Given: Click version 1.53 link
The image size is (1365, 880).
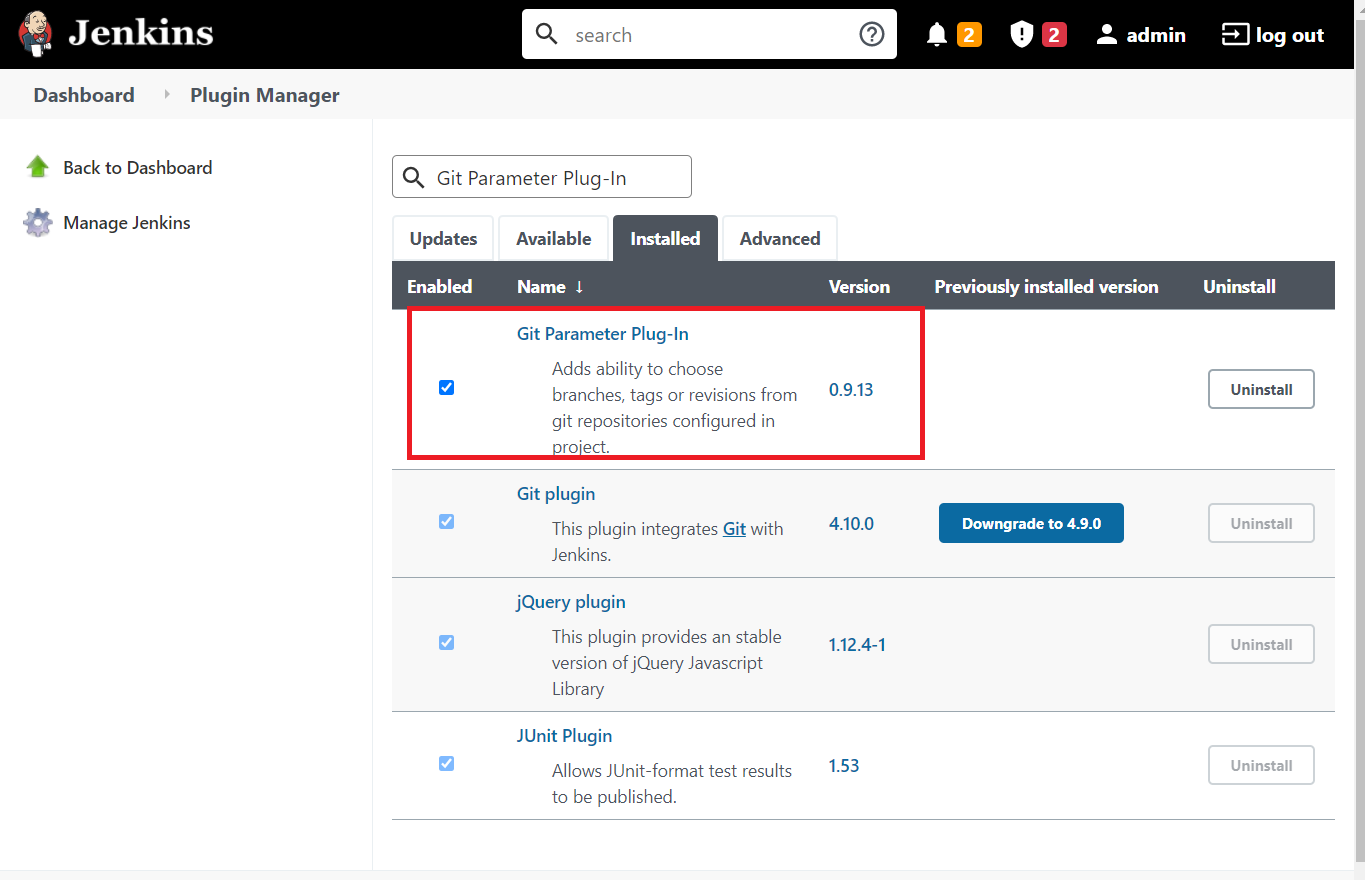Looking at the screenshot, I should tap(844, 766).
